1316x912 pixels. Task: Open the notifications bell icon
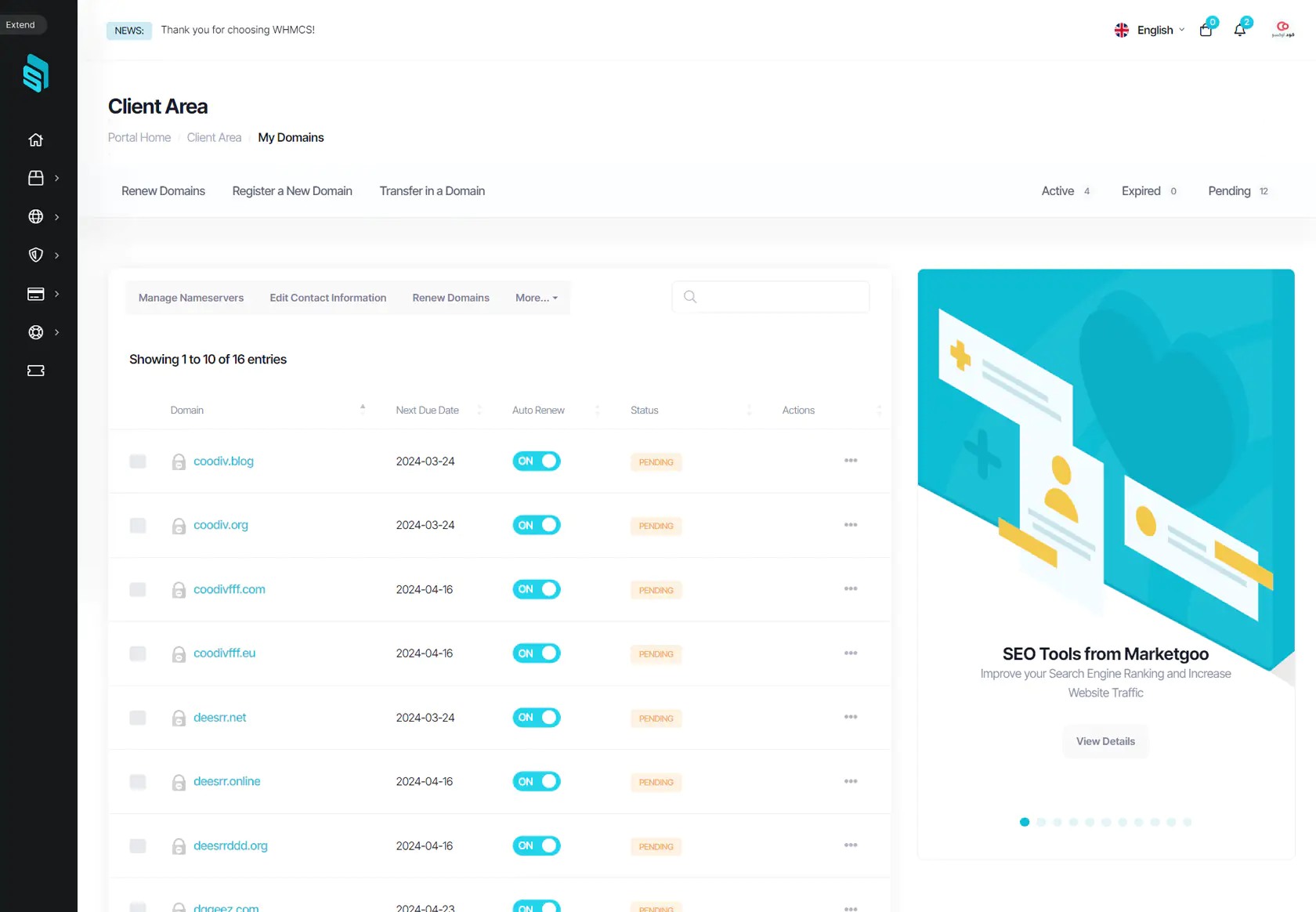point(1240,30)
